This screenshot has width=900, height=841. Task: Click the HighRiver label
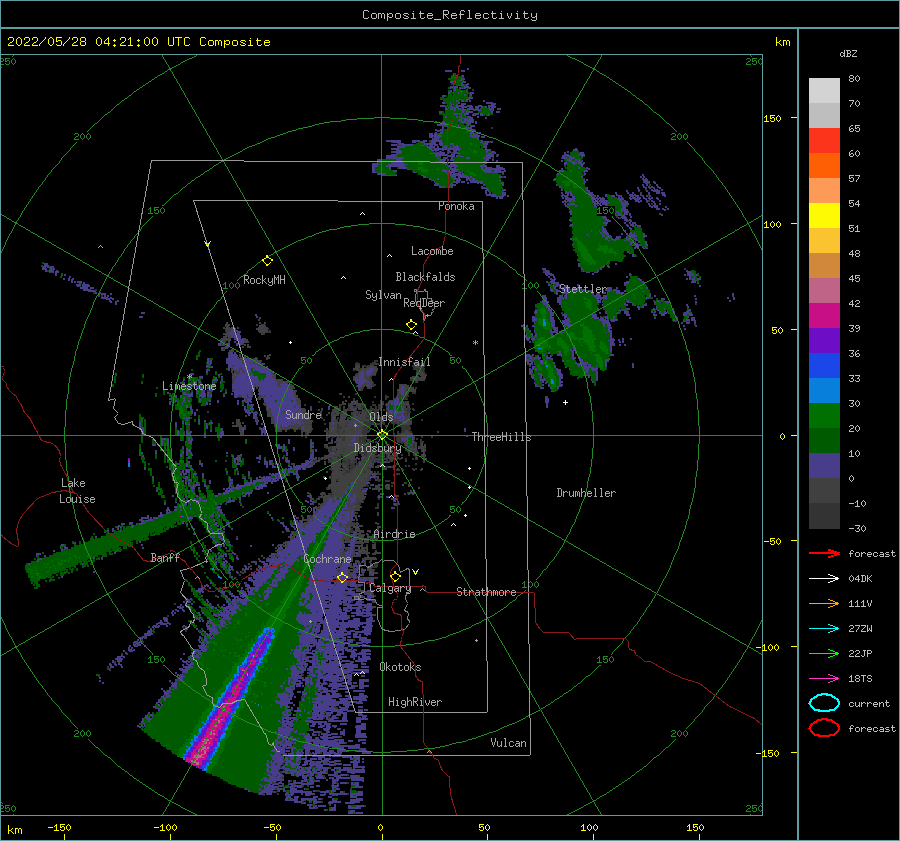coord(415,702)
